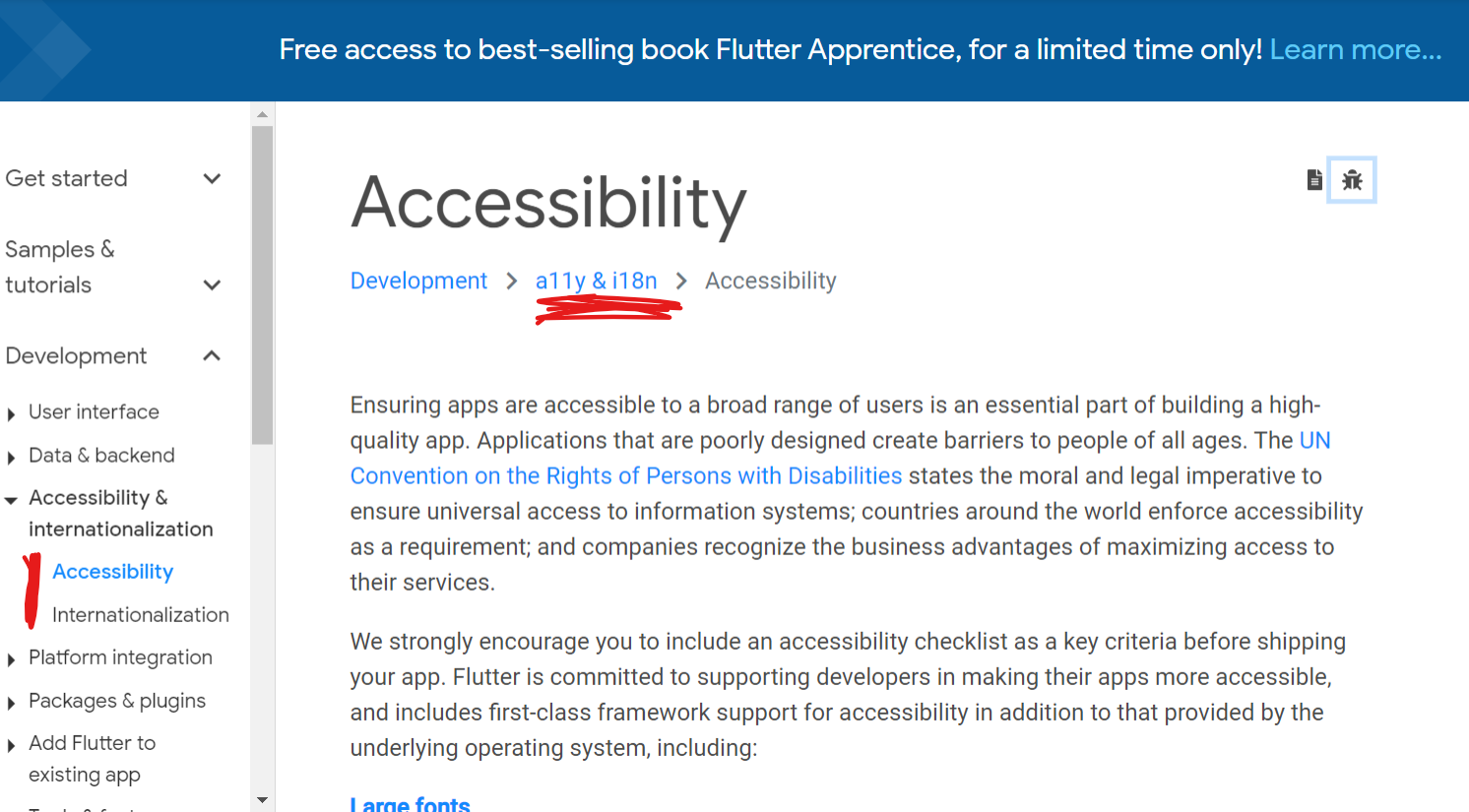
Task: Click the Flutter diamond logo in the banner
Action: tap(44, 49)
